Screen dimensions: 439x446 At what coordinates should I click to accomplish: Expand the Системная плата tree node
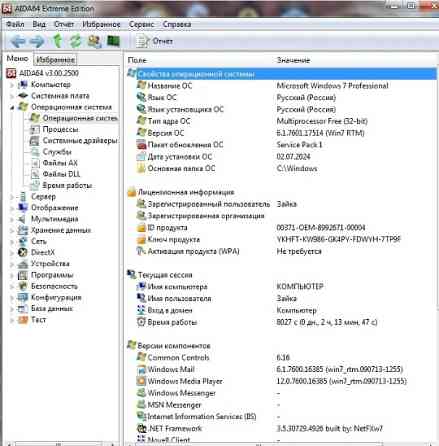(12, 96)
